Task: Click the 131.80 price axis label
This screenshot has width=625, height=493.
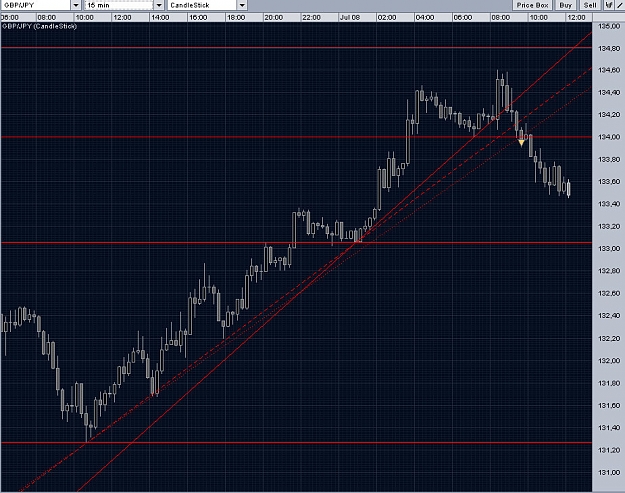Action: point(609,383)
